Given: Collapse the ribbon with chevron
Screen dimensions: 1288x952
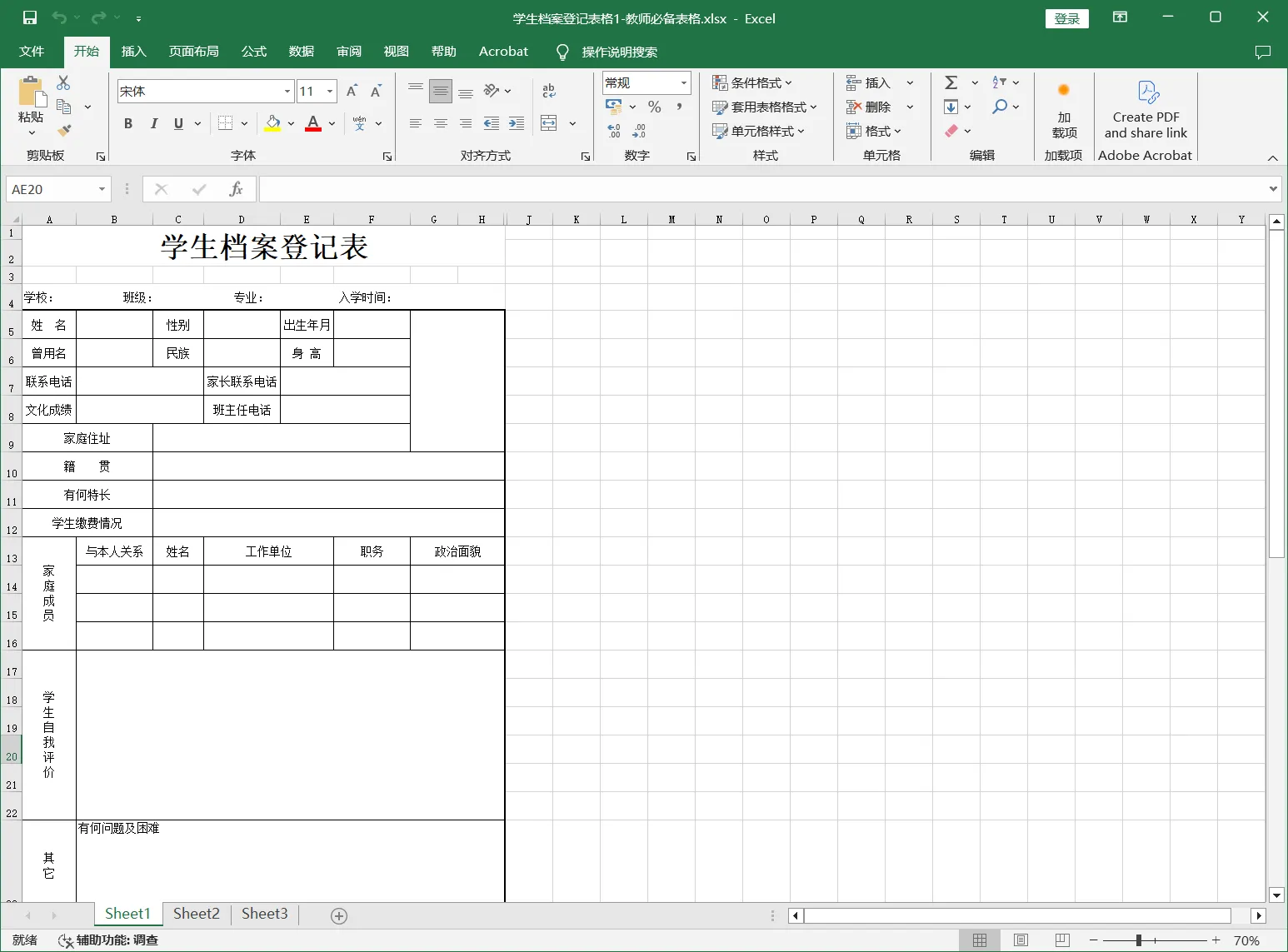Looking at the screenshot, I should point(1272,158).
